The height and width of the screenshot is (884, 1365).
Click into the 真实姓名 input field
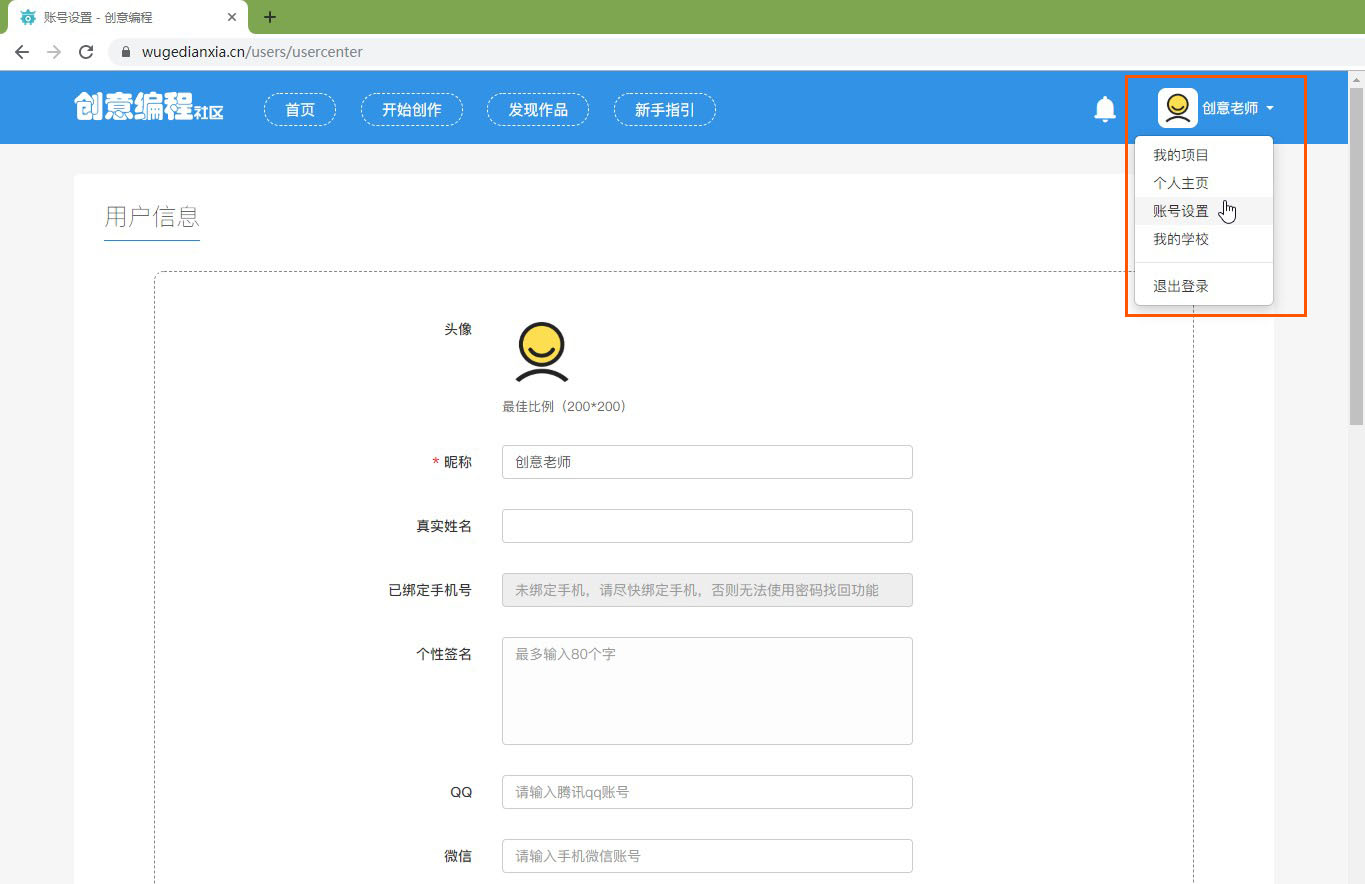(707, 526)
